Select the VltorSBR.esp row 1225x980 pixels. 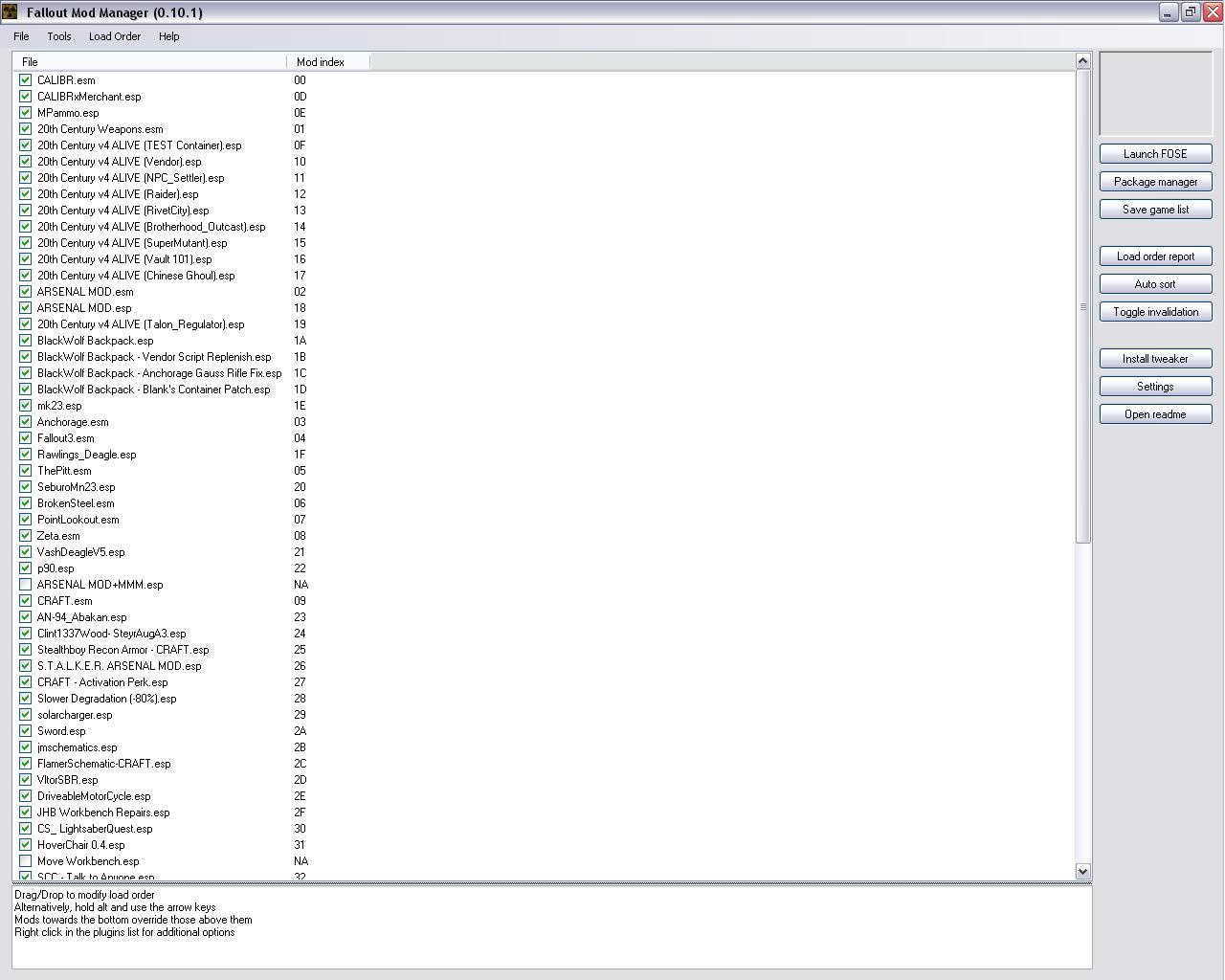67,780
